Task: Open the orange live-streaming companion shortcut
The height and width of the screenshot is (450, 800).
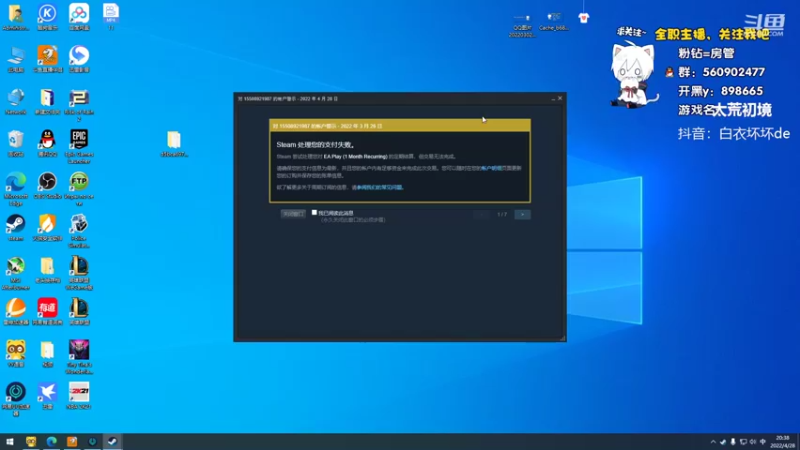Action: click(47, 59)
